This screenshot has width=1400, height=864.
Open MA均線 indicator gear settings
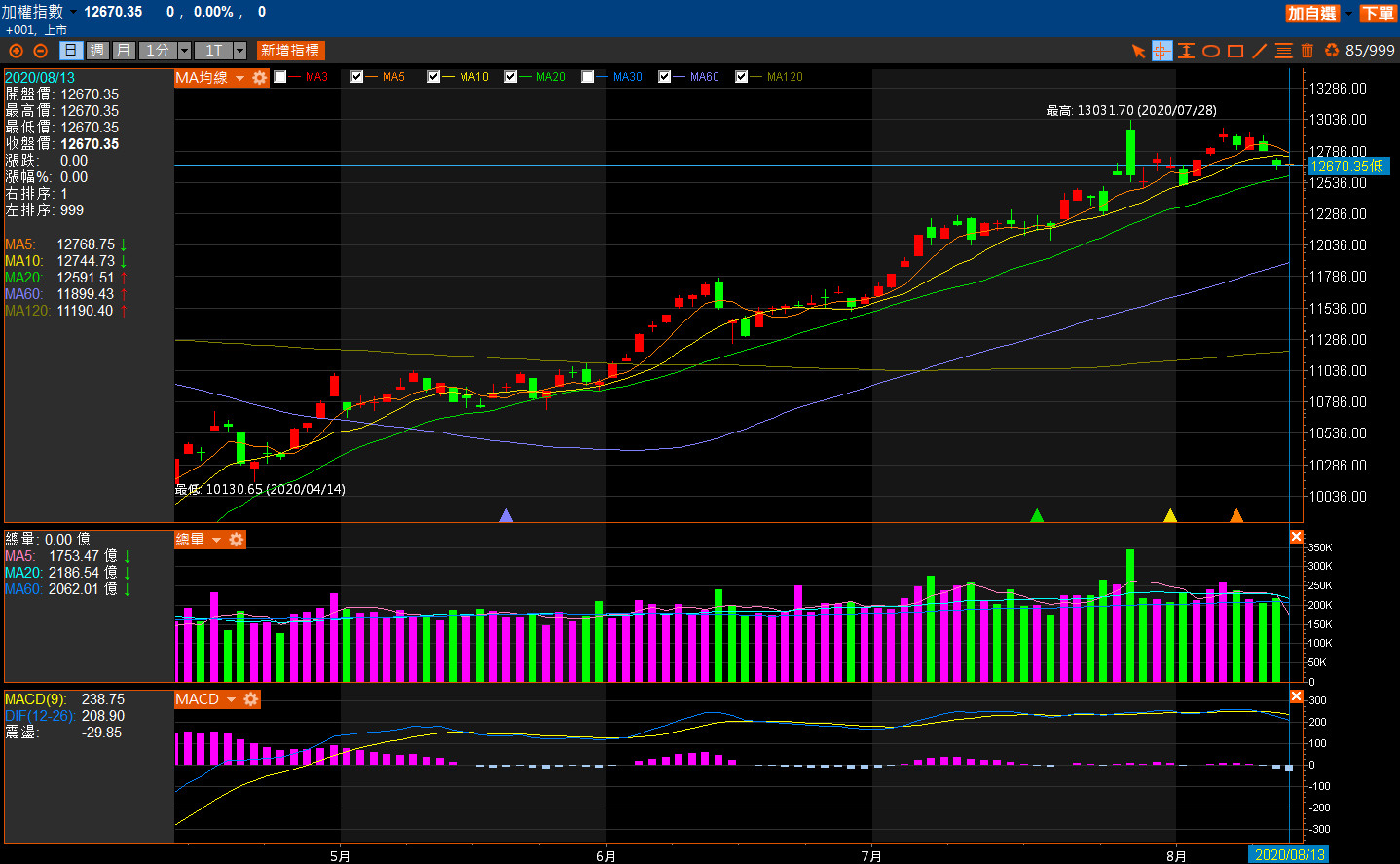coord(260,78)
